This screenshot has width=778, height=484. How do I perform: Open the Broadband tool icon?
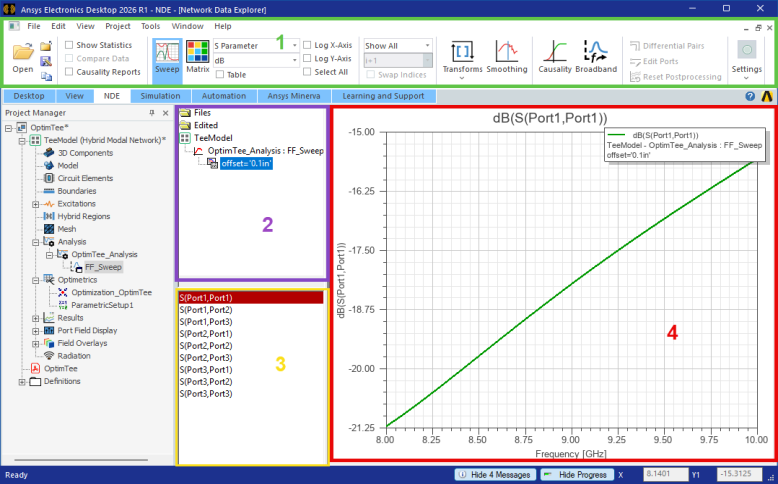click(596, 57)
